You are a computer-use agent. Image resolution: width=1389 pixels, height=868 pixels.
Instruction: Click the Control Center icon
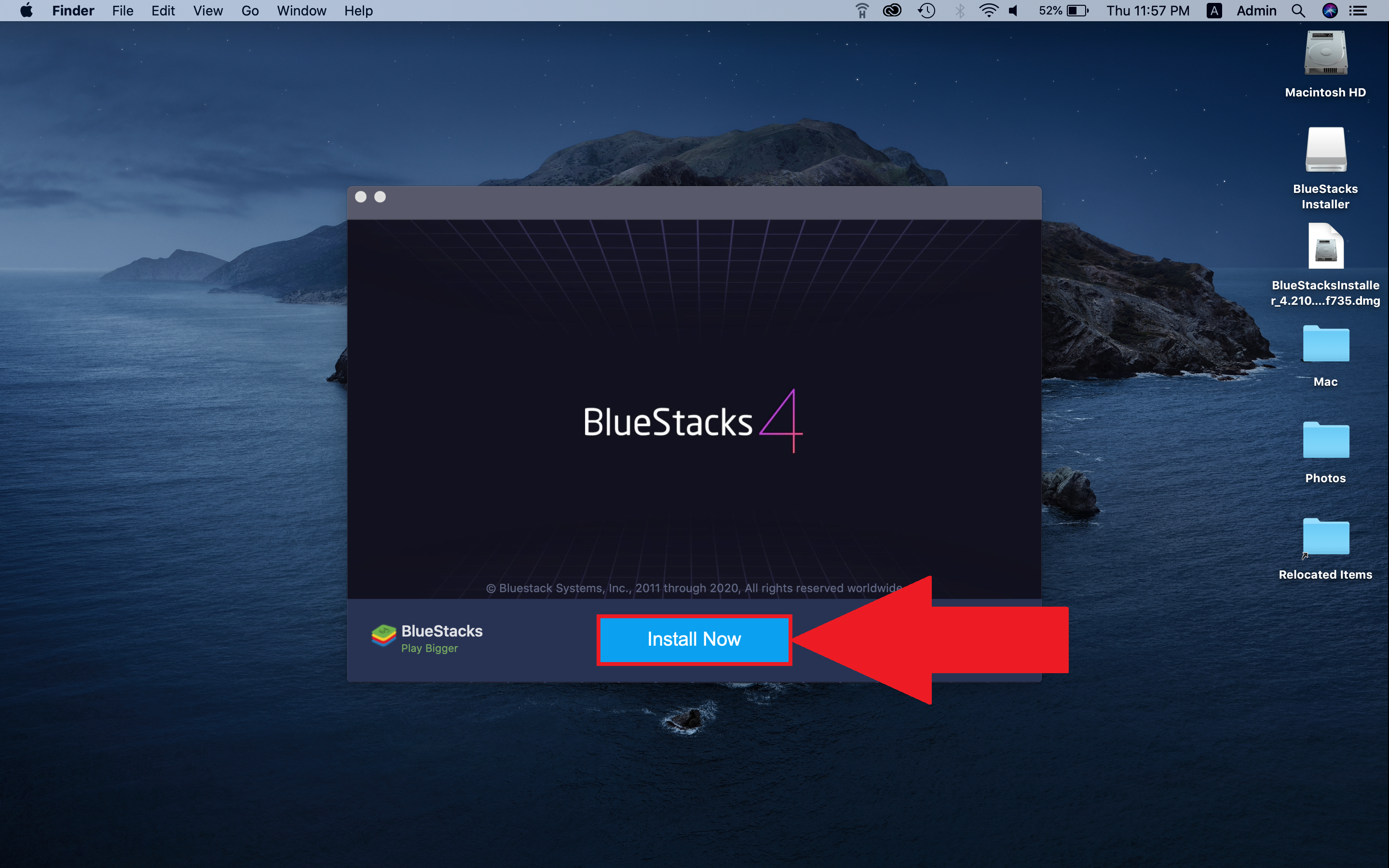(x=1363, y=11)
